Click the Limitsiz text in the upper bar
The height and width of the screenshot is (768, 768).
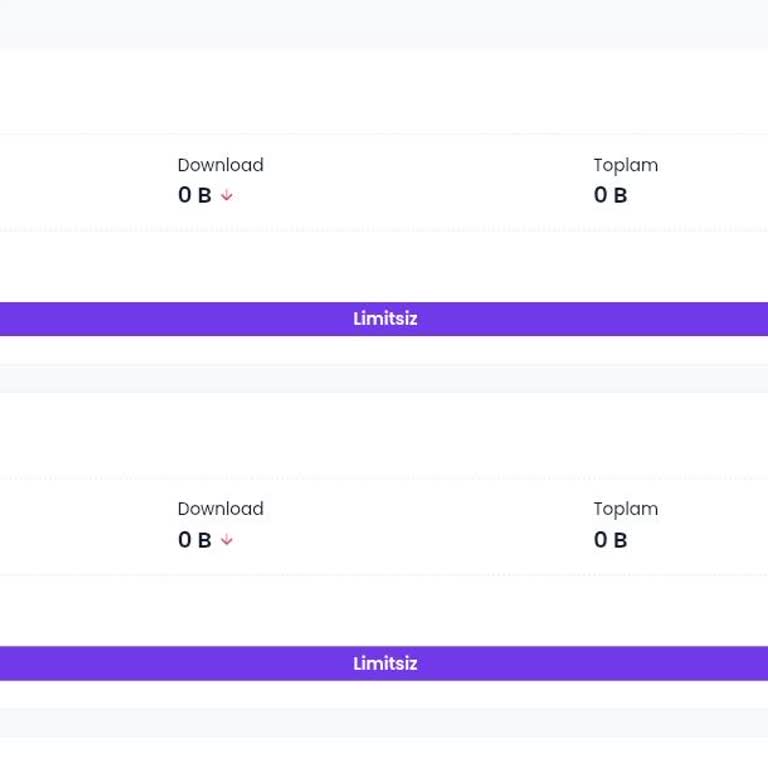coord(385,319)
